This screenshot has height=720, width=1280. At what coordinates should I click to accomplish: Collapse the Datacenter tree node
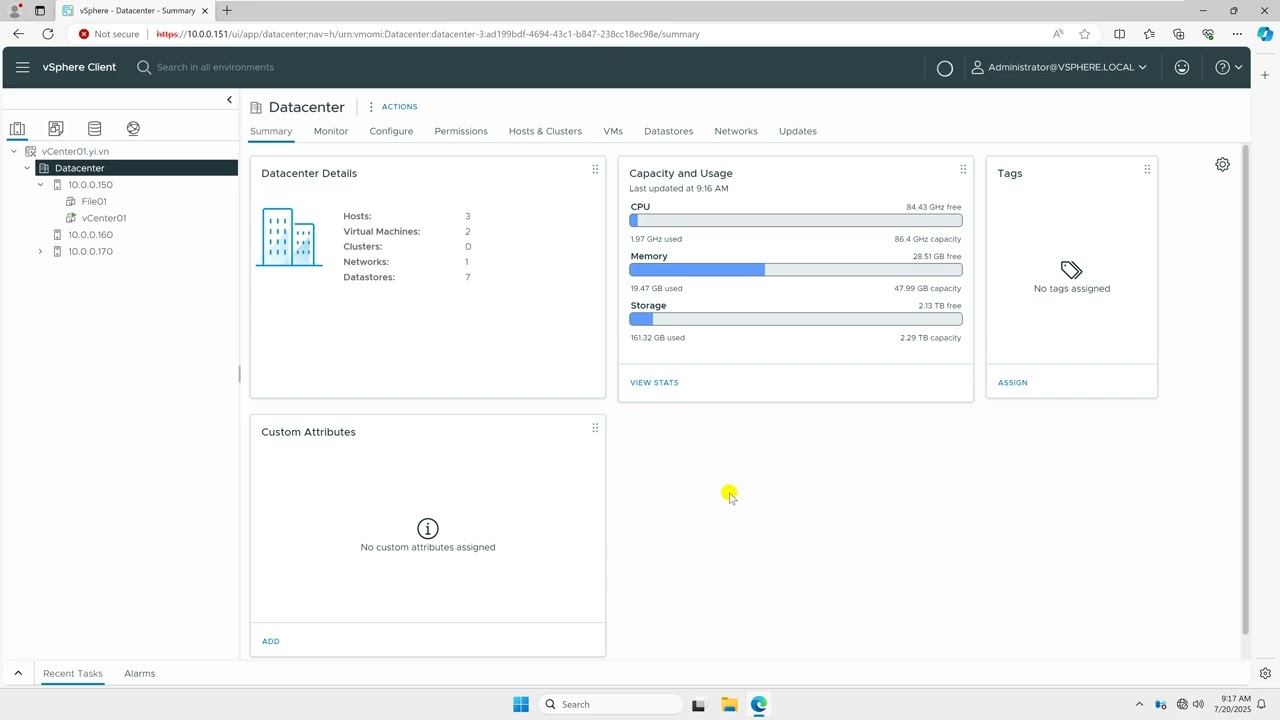(x=27, y=168)
